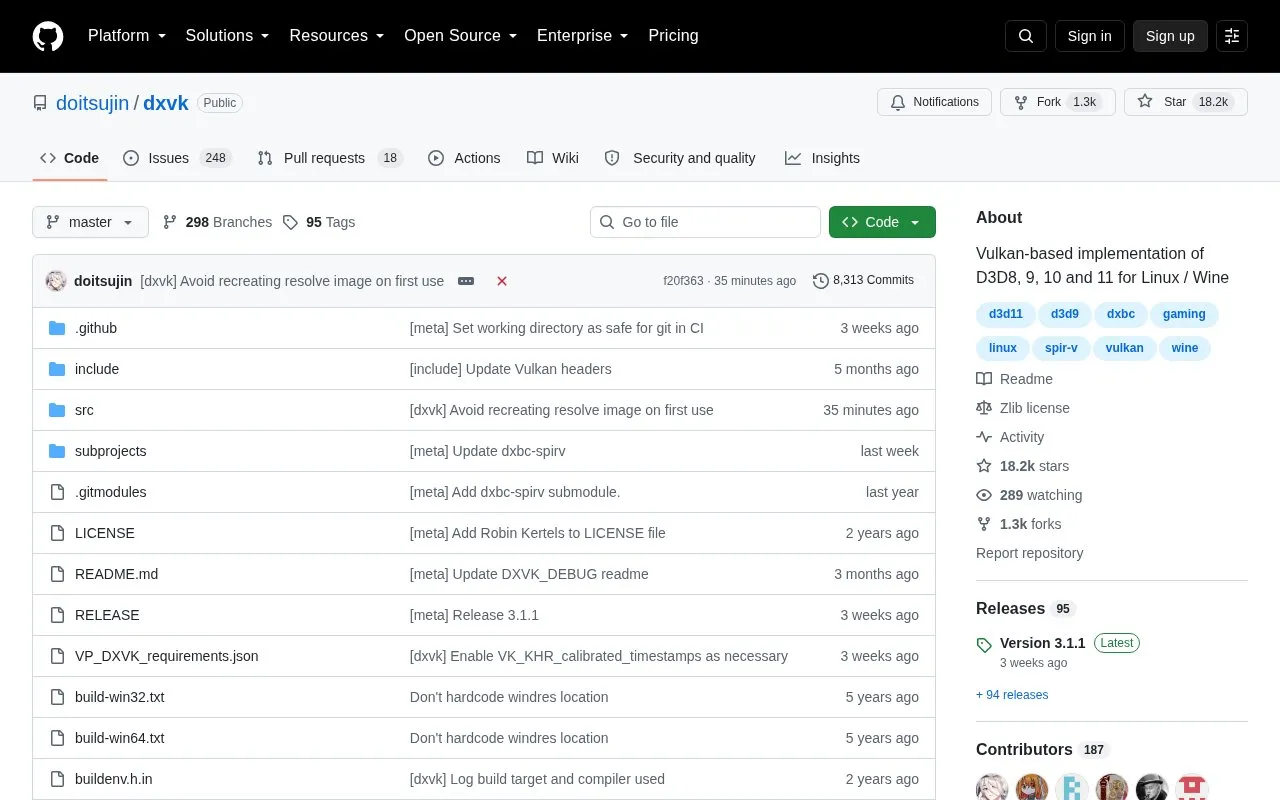Click Report repository link

tap(1029, 553)
